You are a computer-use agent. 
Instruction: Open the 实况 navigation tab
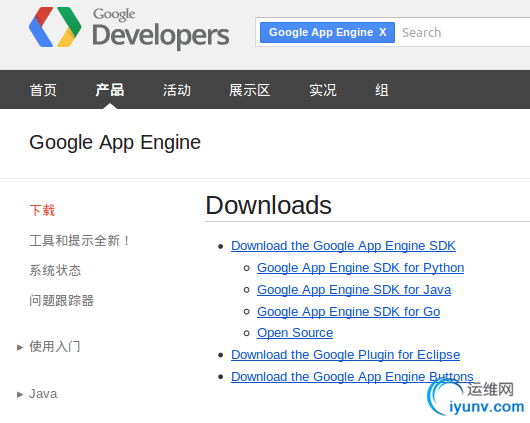click(323, 90)
